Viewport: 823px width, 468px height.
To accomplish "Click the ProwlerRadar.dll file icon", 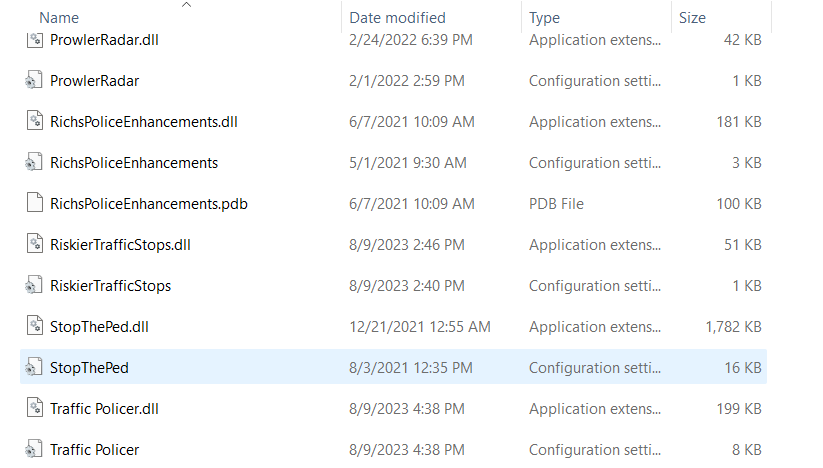I will pyautogui.click(x=34, y=40).
